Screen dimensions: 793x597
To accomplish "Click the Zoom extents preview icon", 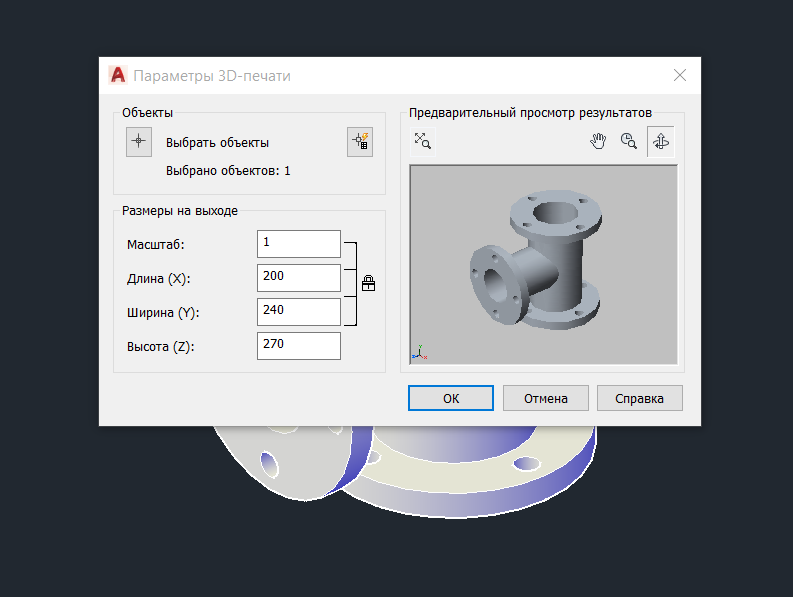I will click(x=422, y=141).
